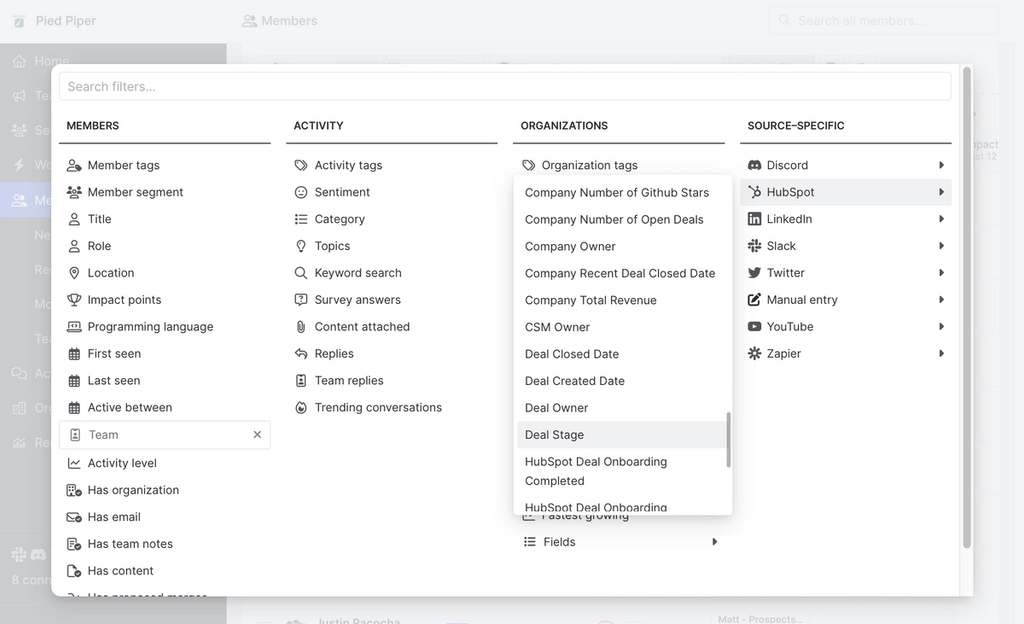Click the Search filters input field
Viewport: 1024px width, 624px height.
pyautogui.click(x=505, y=87)
